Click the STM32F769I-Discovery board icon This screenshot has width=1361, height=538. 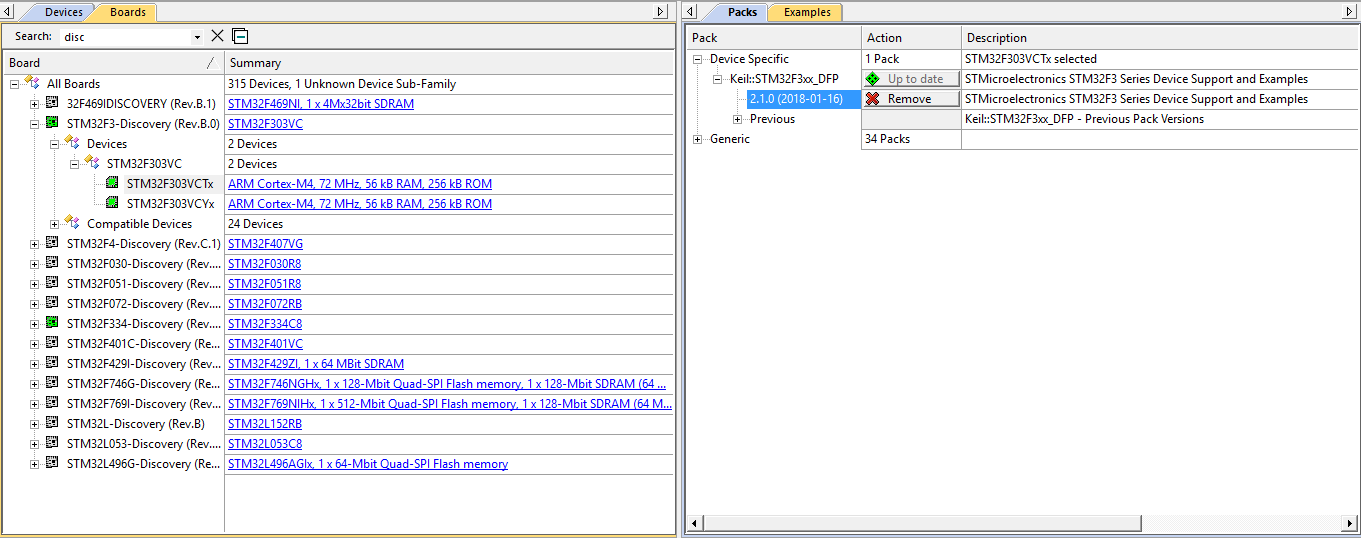tap(52, 404)
